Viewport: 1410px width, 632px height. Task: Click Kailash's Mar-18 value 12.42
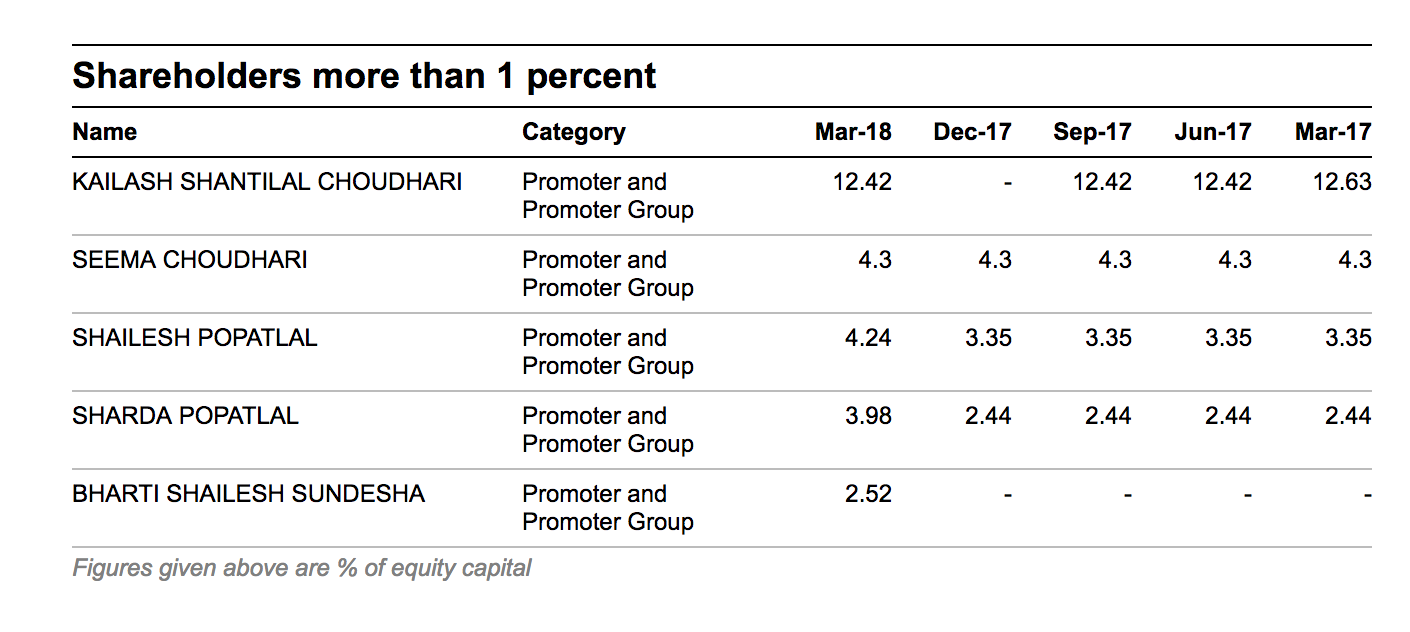(x=862, y=182)
